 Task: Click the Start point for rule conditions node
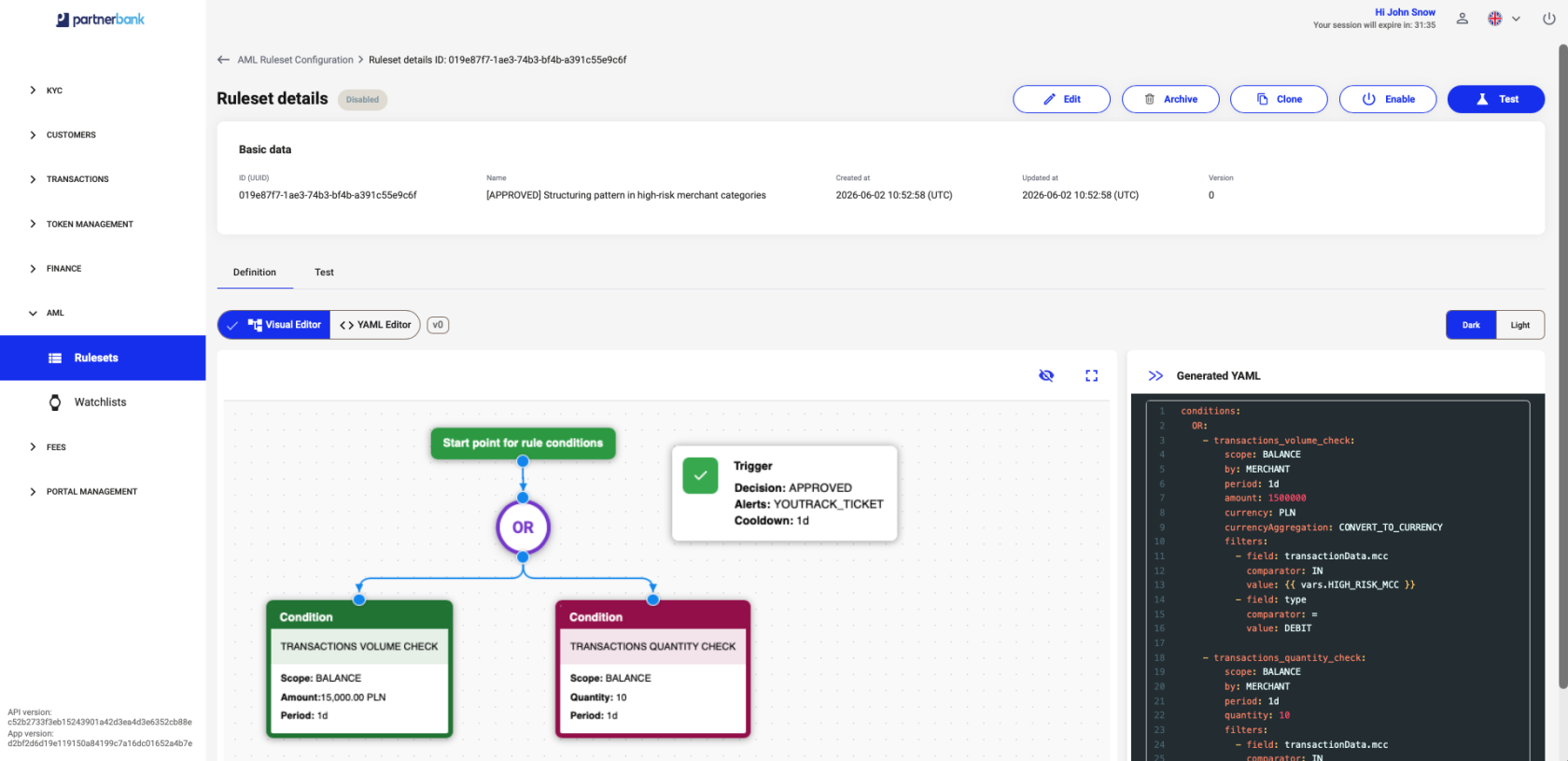[523, 444]
